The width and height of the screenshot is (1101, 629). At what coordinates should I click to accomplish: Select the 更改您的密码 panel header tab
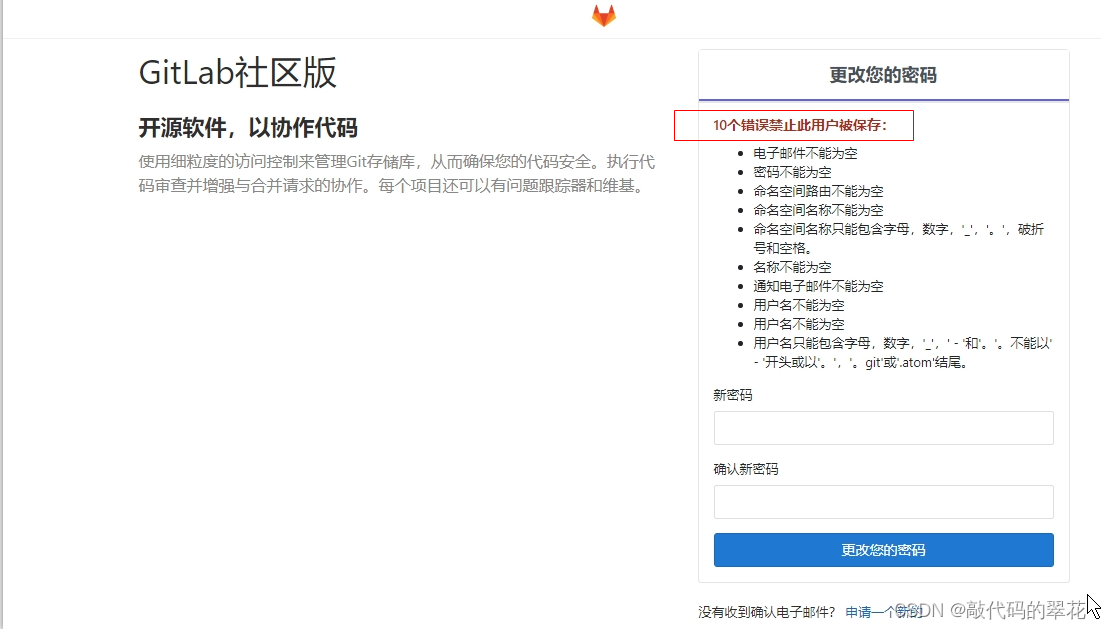(883, 75)
